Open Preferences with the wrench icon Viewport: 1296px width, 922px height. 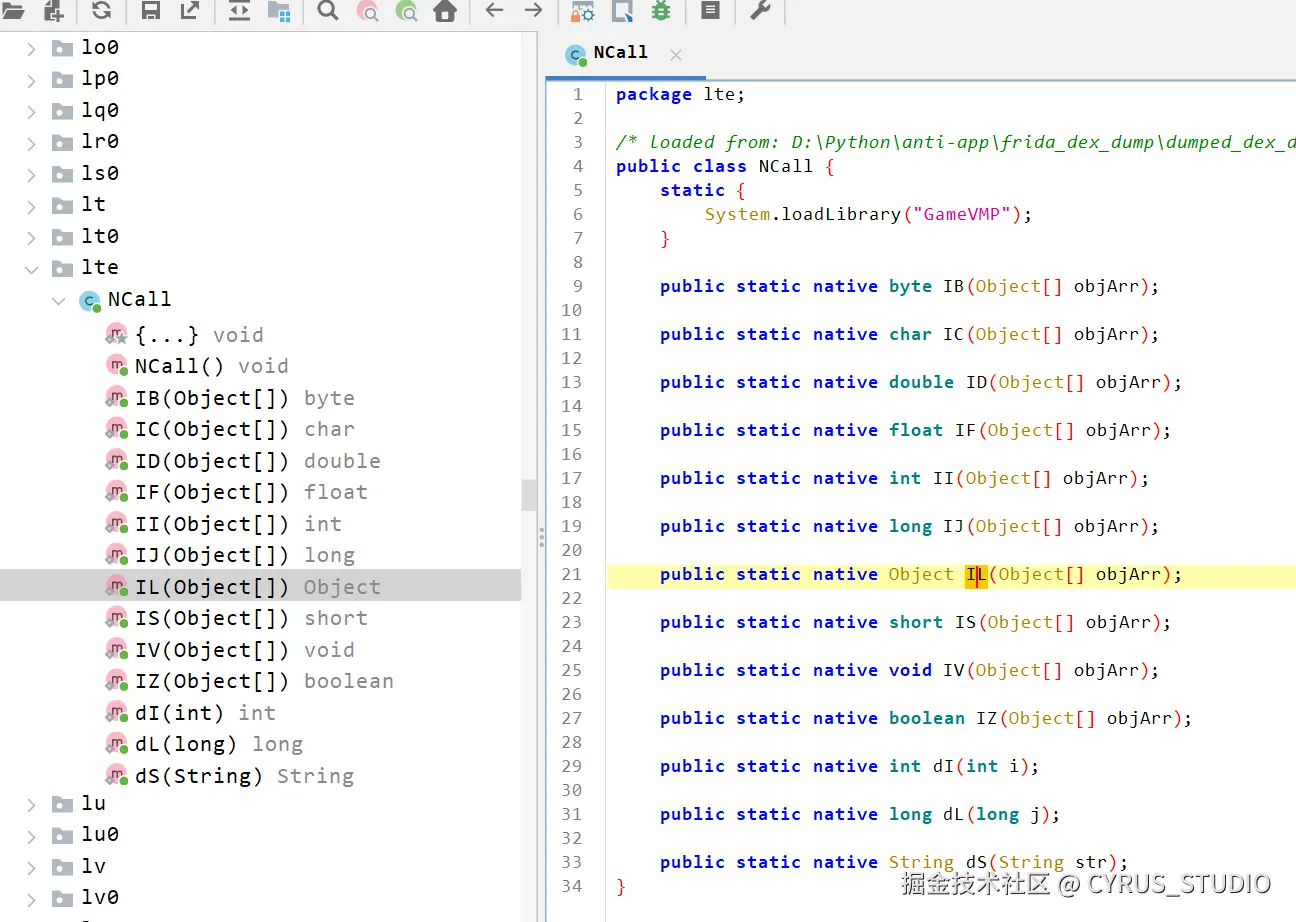(x=760, y=11)
